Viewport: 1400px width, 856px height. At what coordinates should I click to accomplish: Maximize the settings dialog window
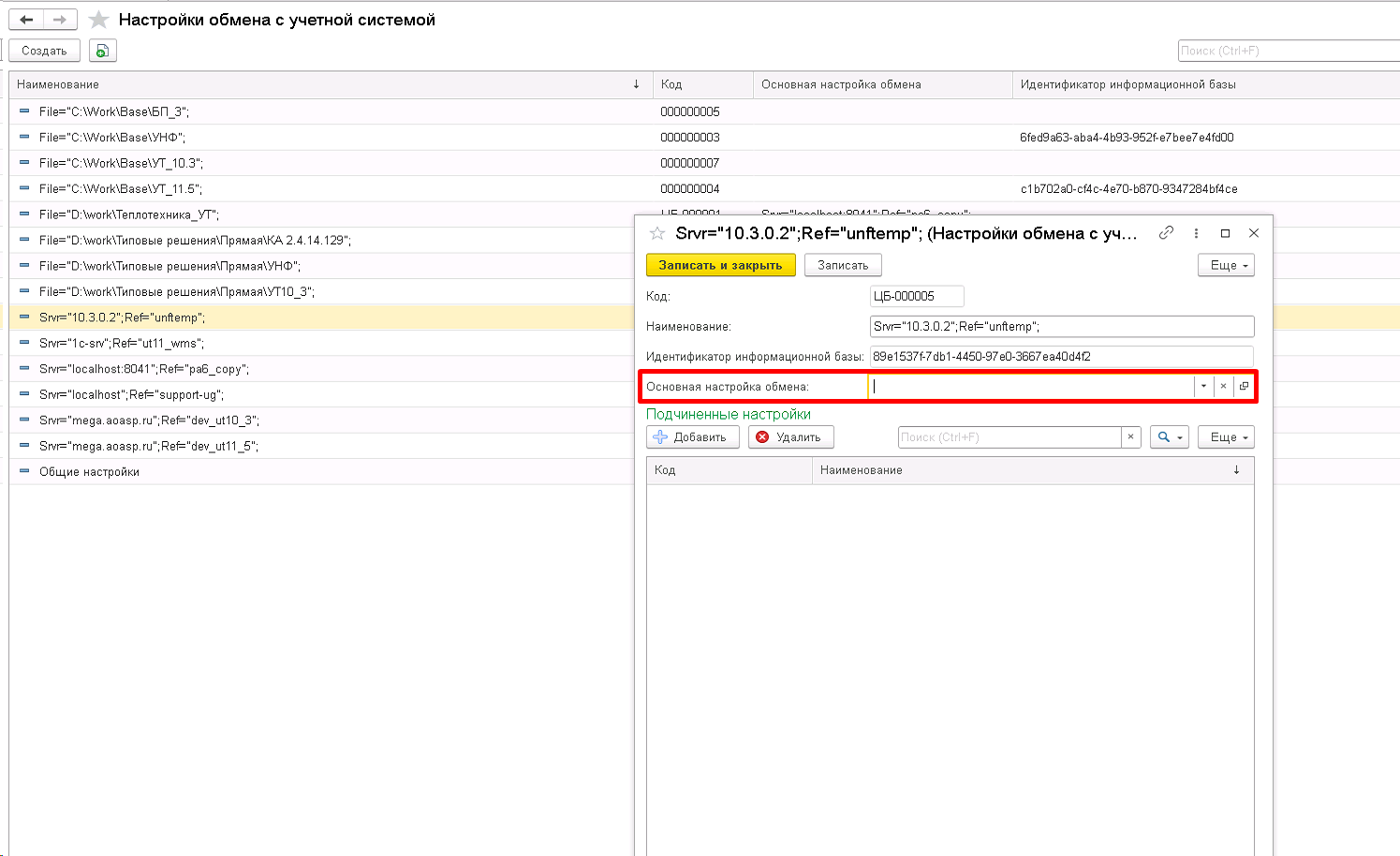pyautogui.click(x=1225, y=233)
